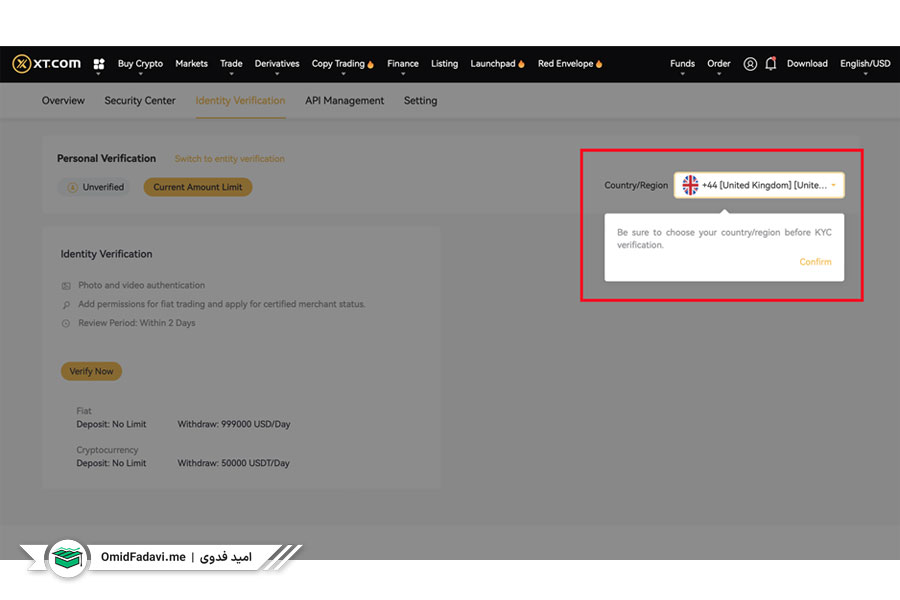Click the Withdraw: 999000 USD/Day text

pos(234,424)
